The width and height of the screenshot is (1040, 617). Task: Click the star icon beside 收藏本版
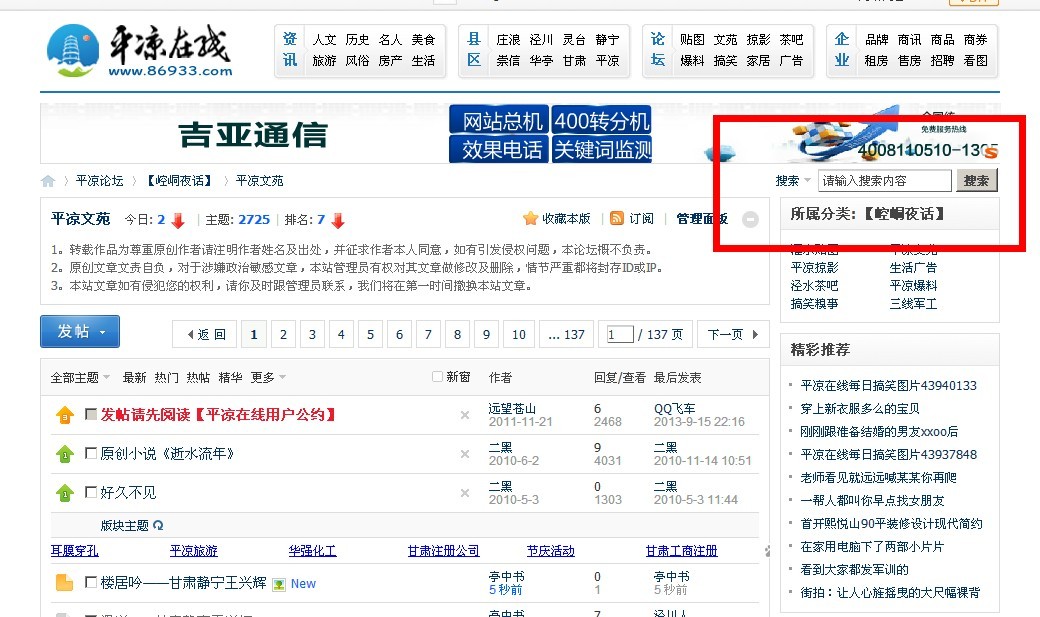[x=530, y=218]
